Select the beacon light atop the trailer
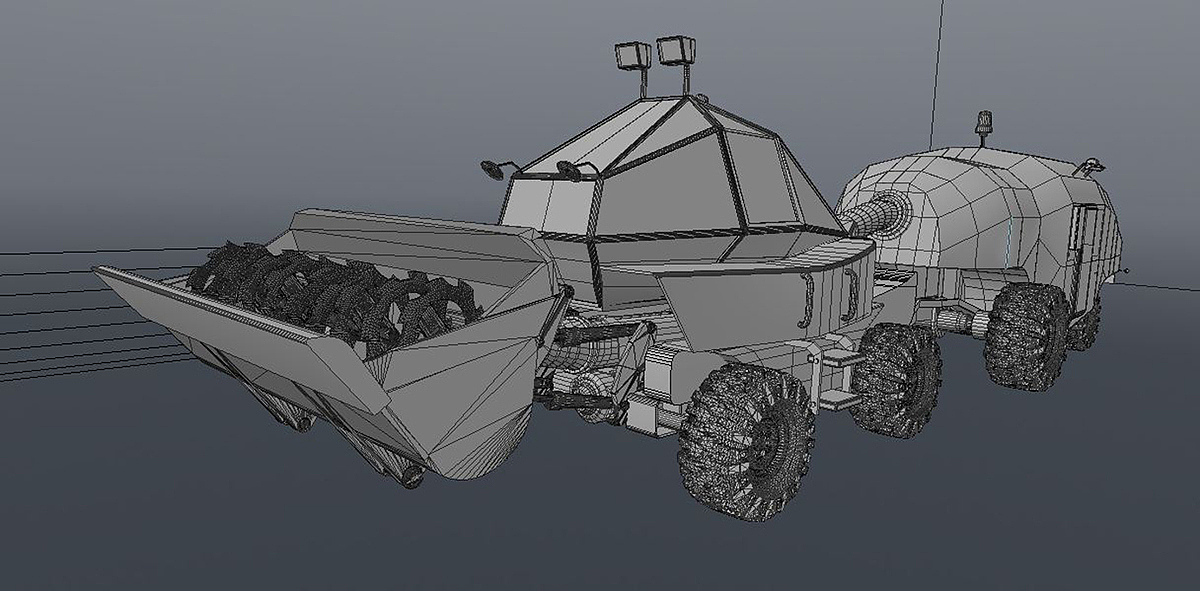Viewport: 1200px width, 591px height. 984,125
